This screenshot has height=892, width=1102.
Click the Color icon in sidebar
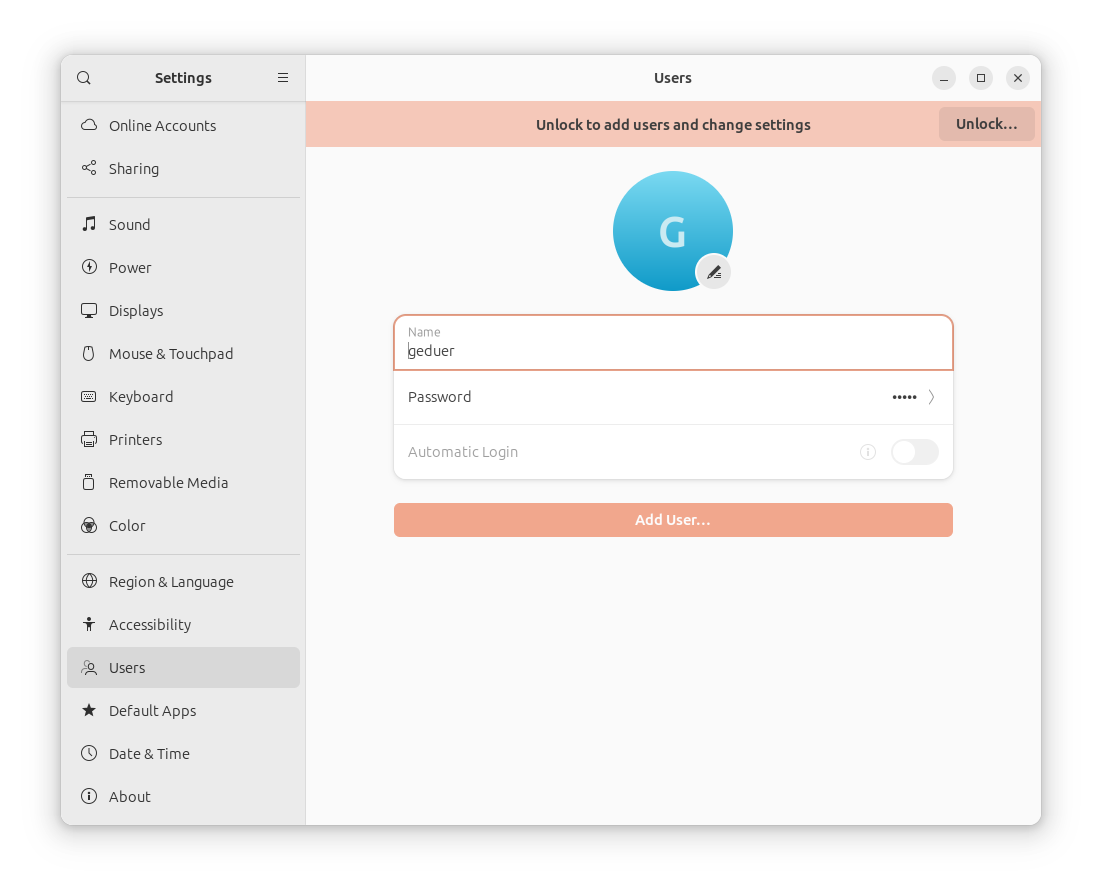click(x=89, y=525)
